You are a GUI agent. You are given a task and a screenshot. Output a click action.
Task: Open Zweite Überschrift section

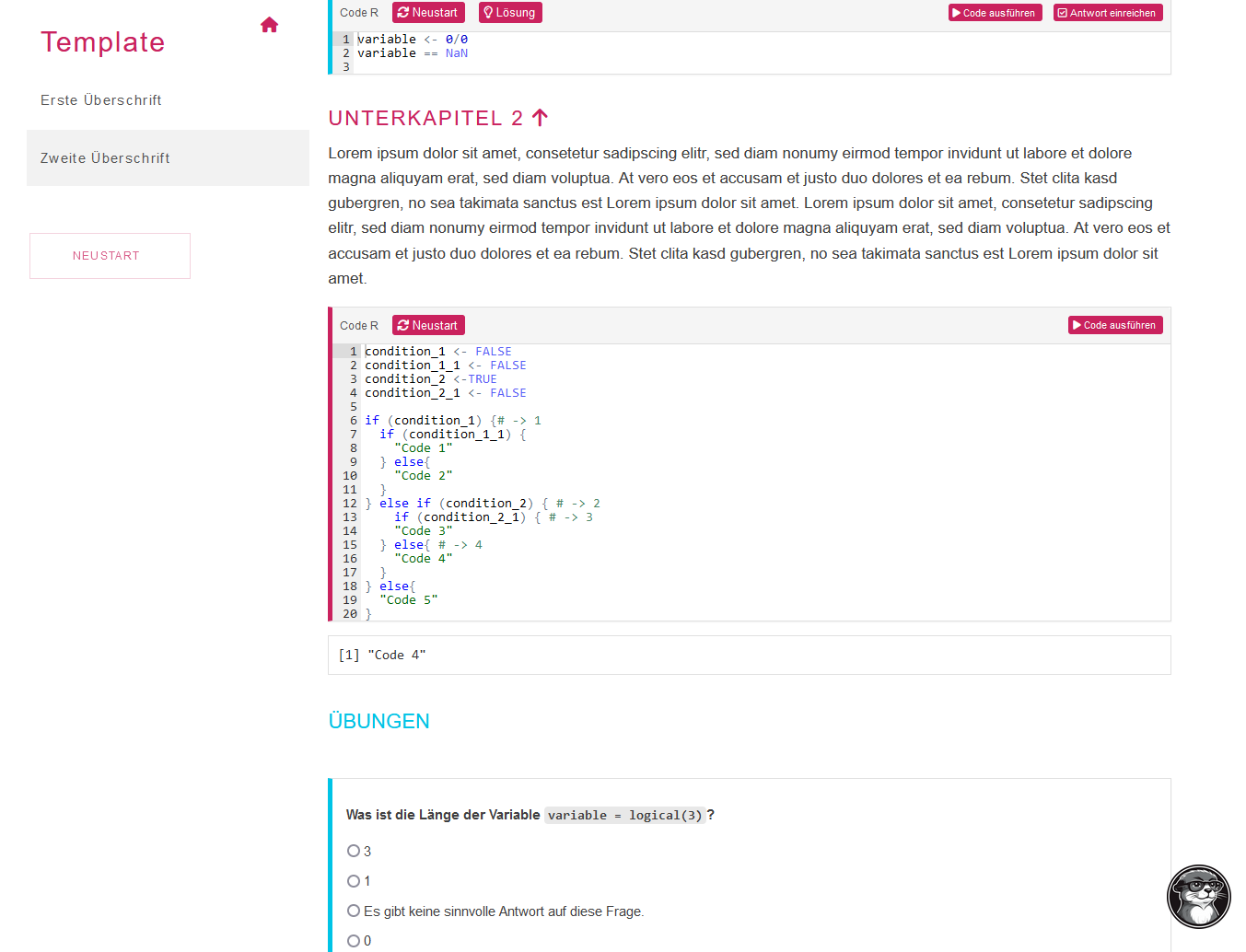(168, 158)
